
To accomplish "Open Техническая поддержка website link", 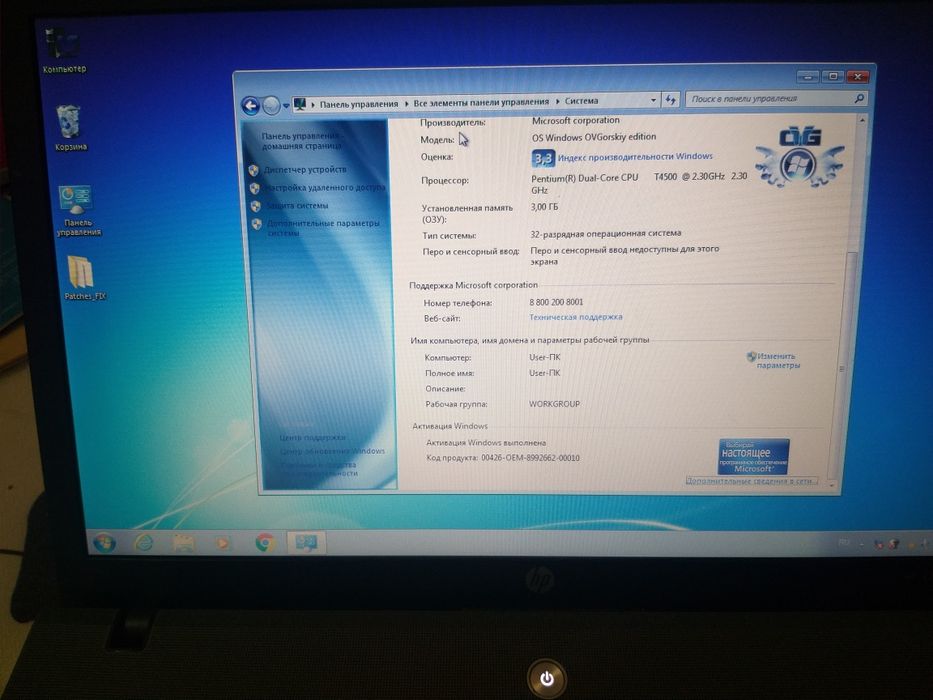I will click(x=575, y=317).
